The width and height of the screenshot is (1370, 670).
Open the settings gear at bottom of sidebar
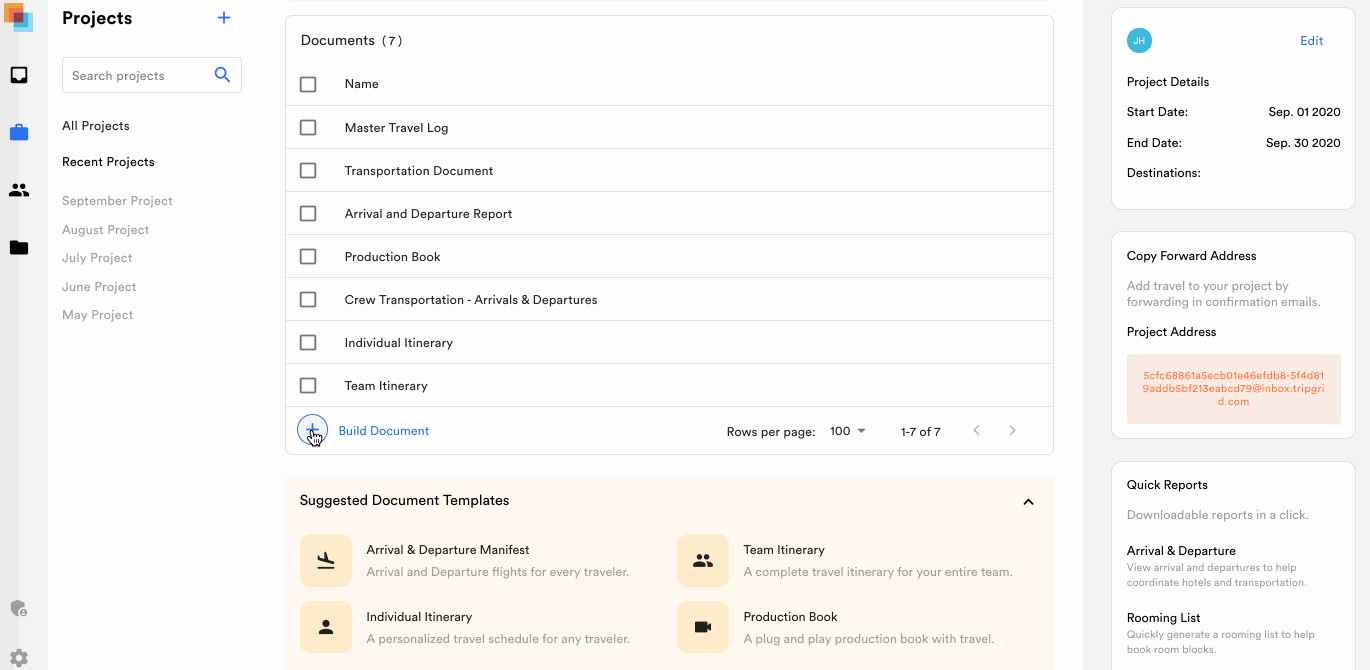click(x=18, y=655)
